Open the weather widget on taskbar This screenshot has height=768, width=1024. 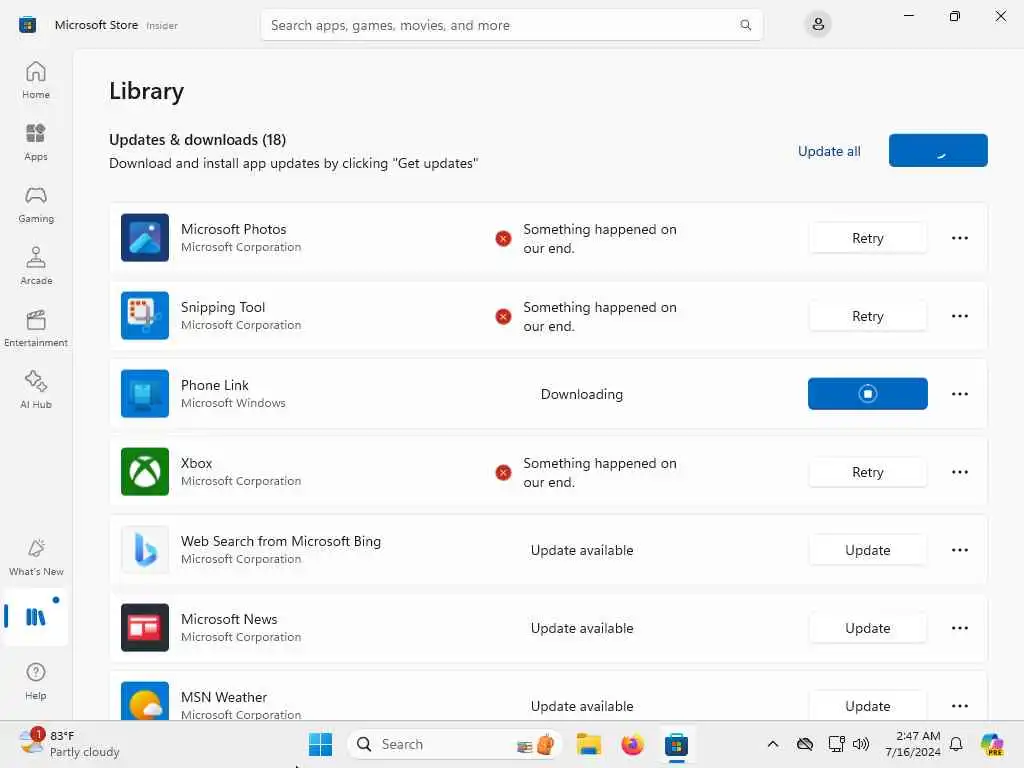tap(69, 744)
